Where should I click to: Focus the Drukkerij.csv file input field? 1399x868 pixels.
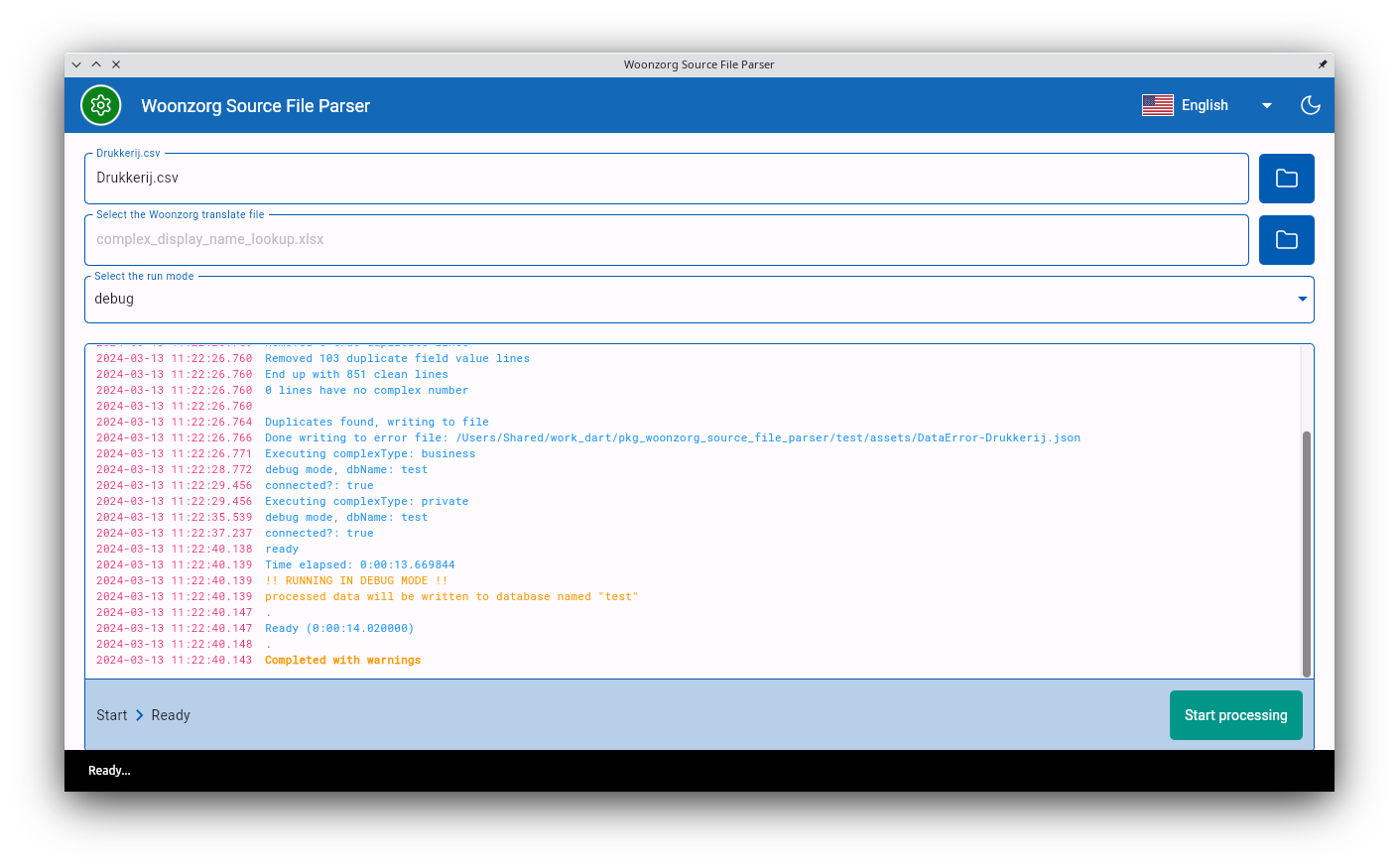[665, 179]
